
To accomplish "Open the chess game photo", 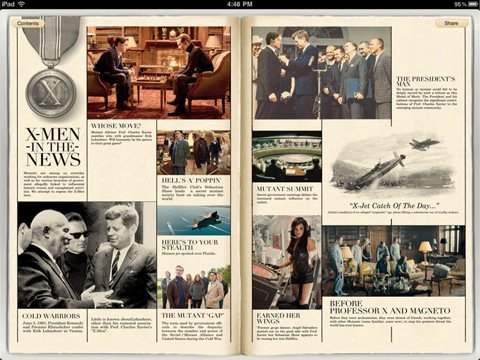I will (x=159, y=73).
